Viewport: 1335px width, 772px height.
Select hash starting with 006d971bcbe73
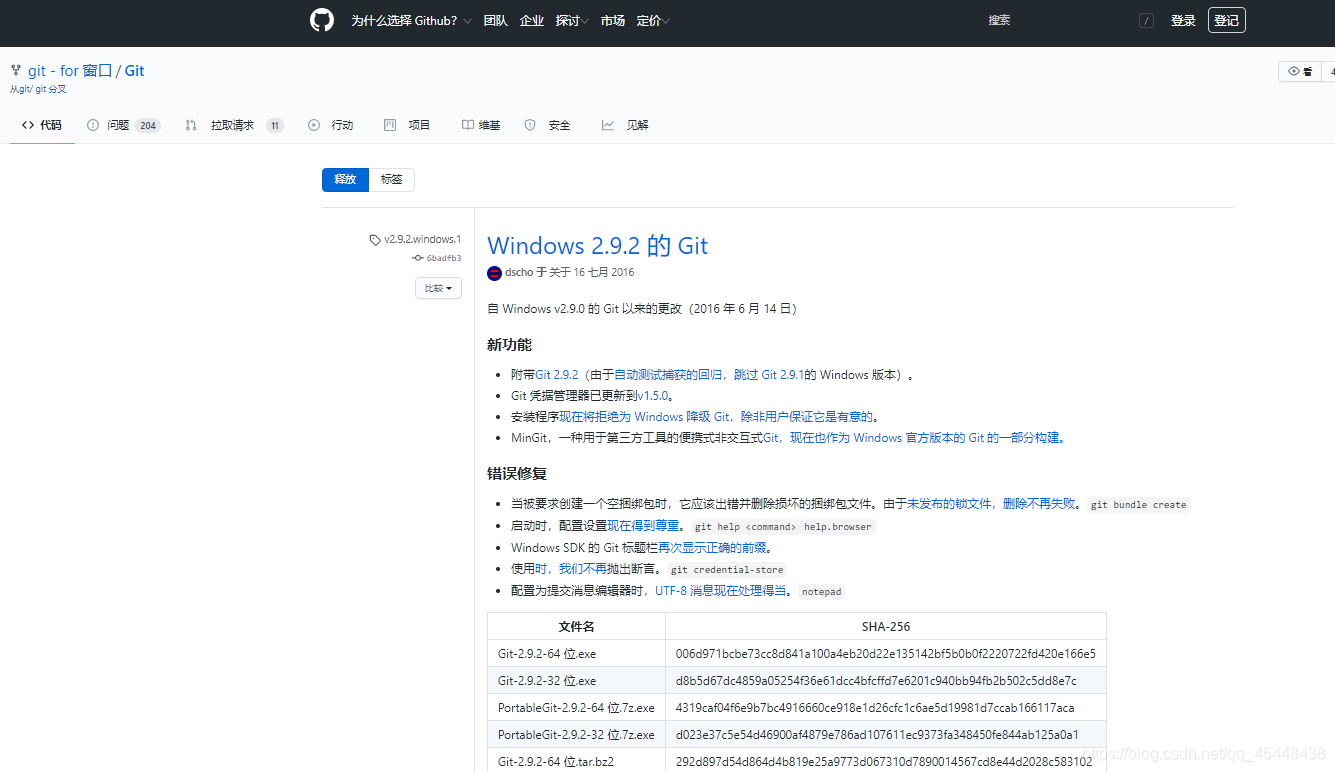click(x=886, y=654)
